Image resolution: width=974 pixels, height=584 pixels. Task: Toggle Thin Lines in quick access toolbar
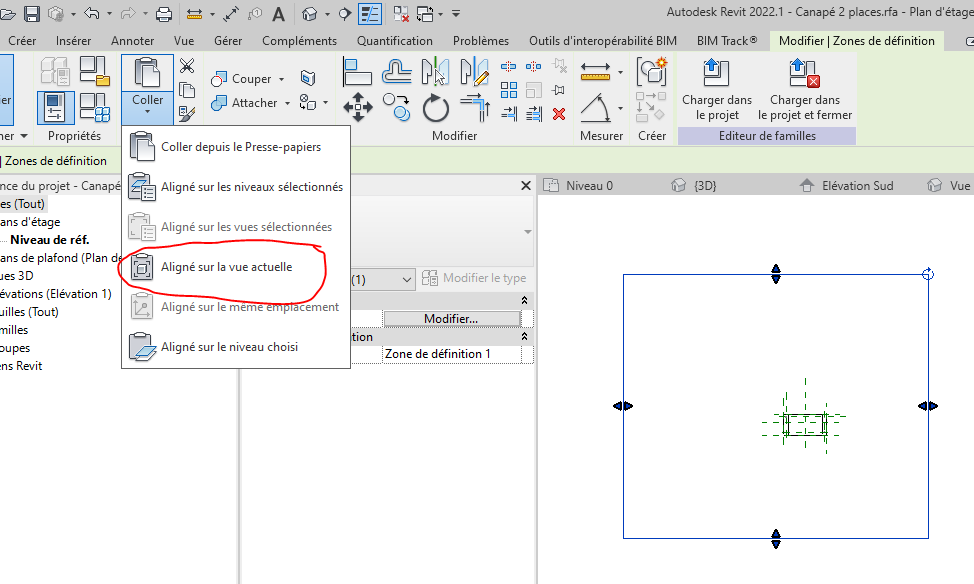point(370,14)
